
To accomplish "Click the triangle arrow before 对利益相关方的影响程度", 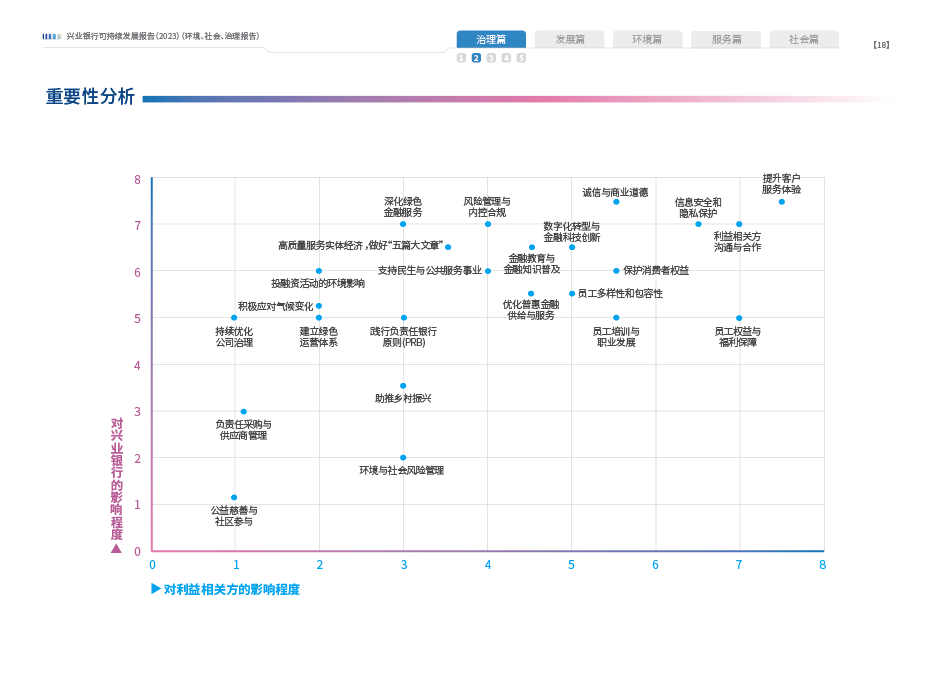I will (x=155, y=588).
